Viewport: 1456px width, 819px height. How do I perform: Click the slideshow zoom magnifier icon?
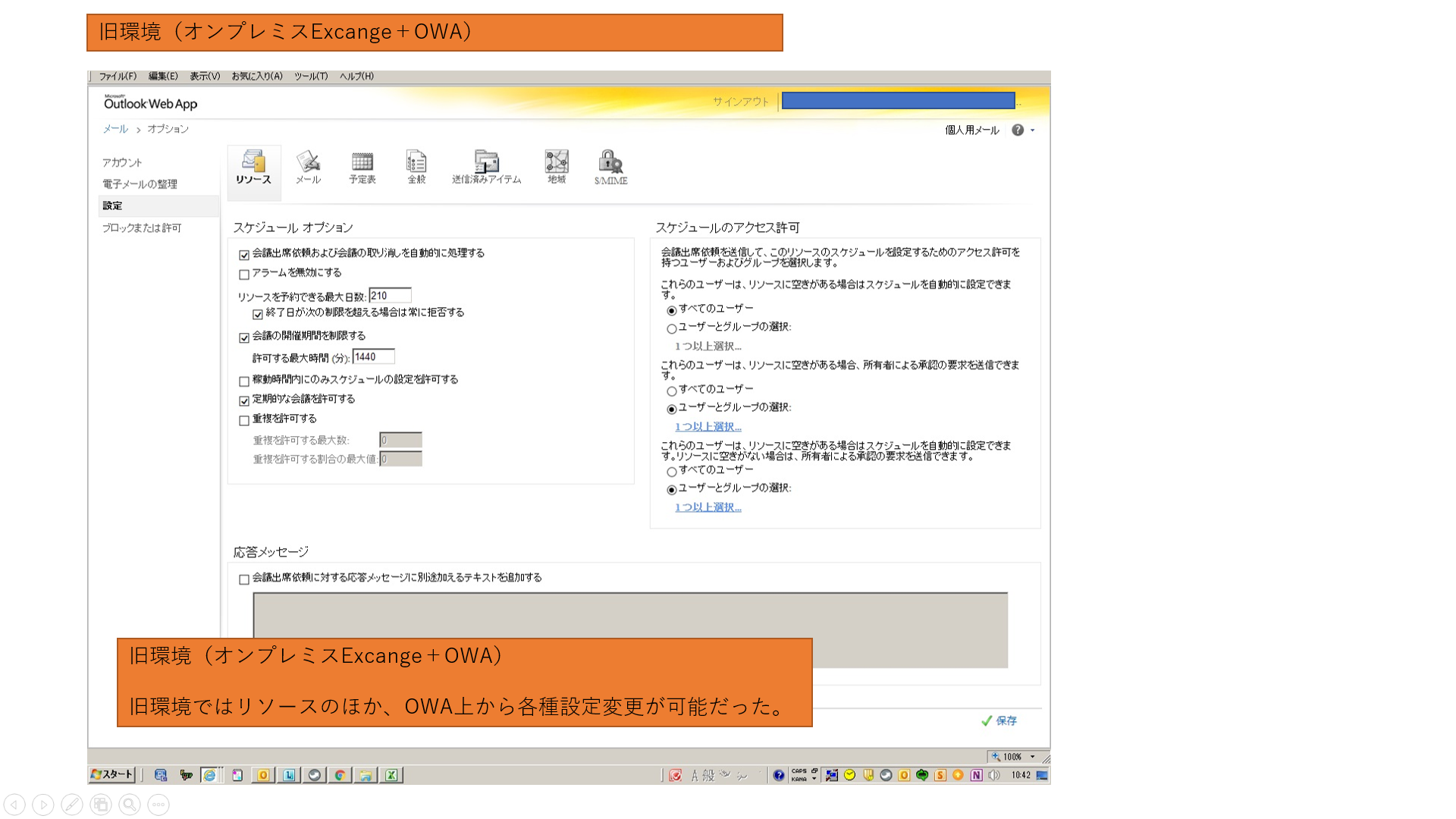pyautogui.click(x=130, y=805)
